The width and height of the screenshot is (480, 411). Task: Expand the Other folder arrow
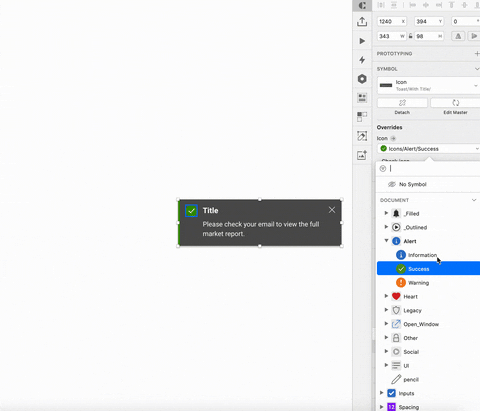386,338
